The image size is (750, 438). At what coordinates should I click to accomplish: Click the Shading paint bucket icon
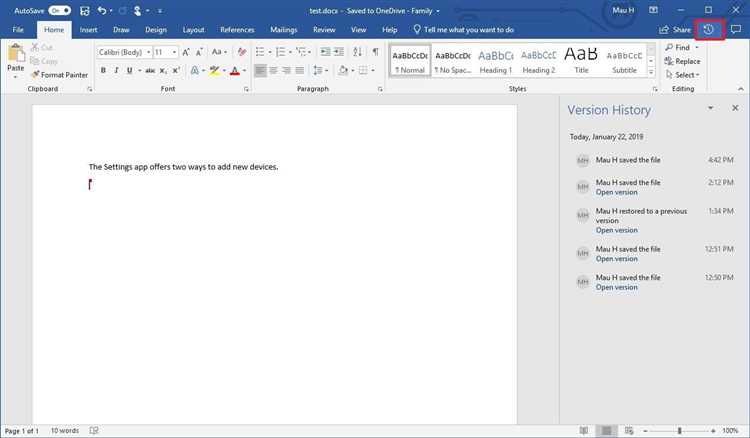(343, 70)
